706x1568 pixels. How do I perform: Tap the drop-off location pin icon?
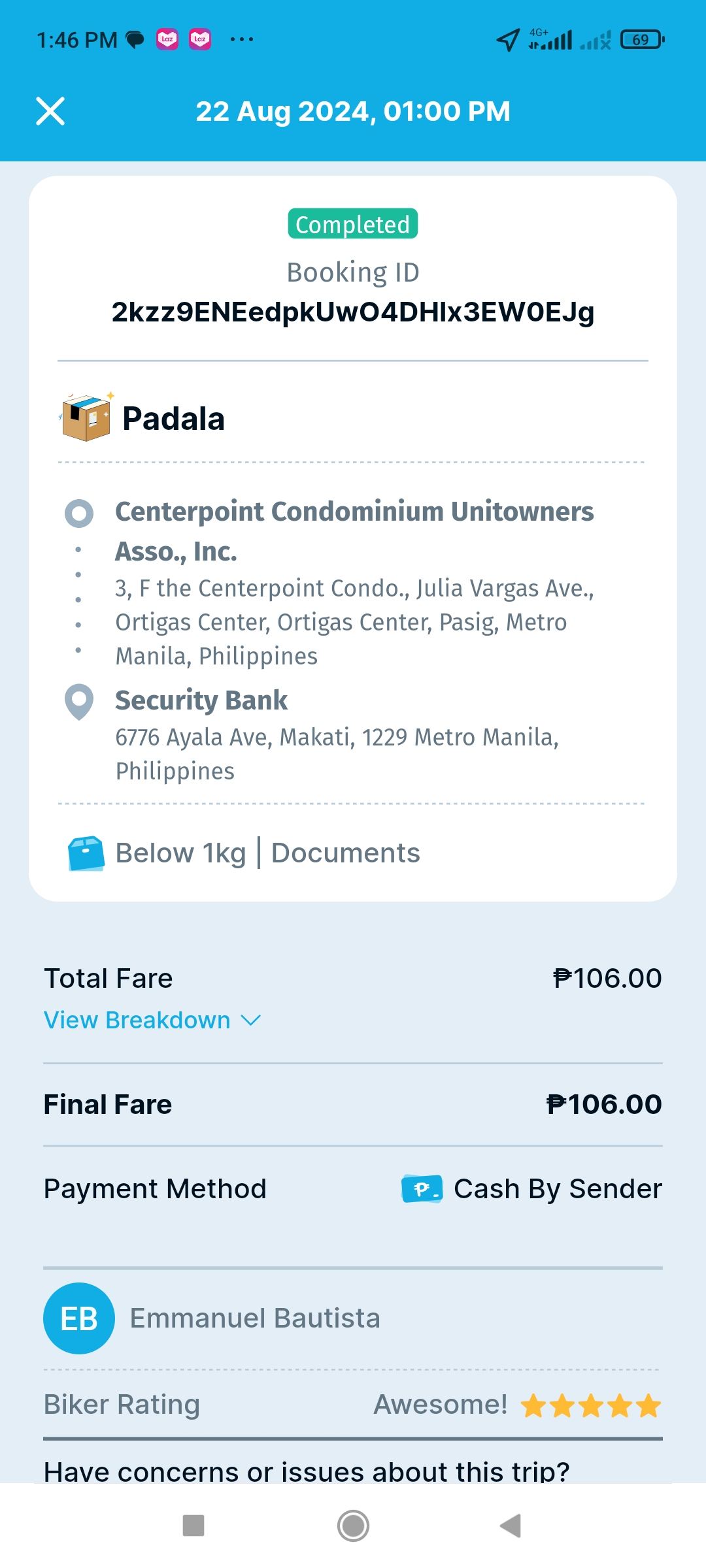tap(79, 702)
